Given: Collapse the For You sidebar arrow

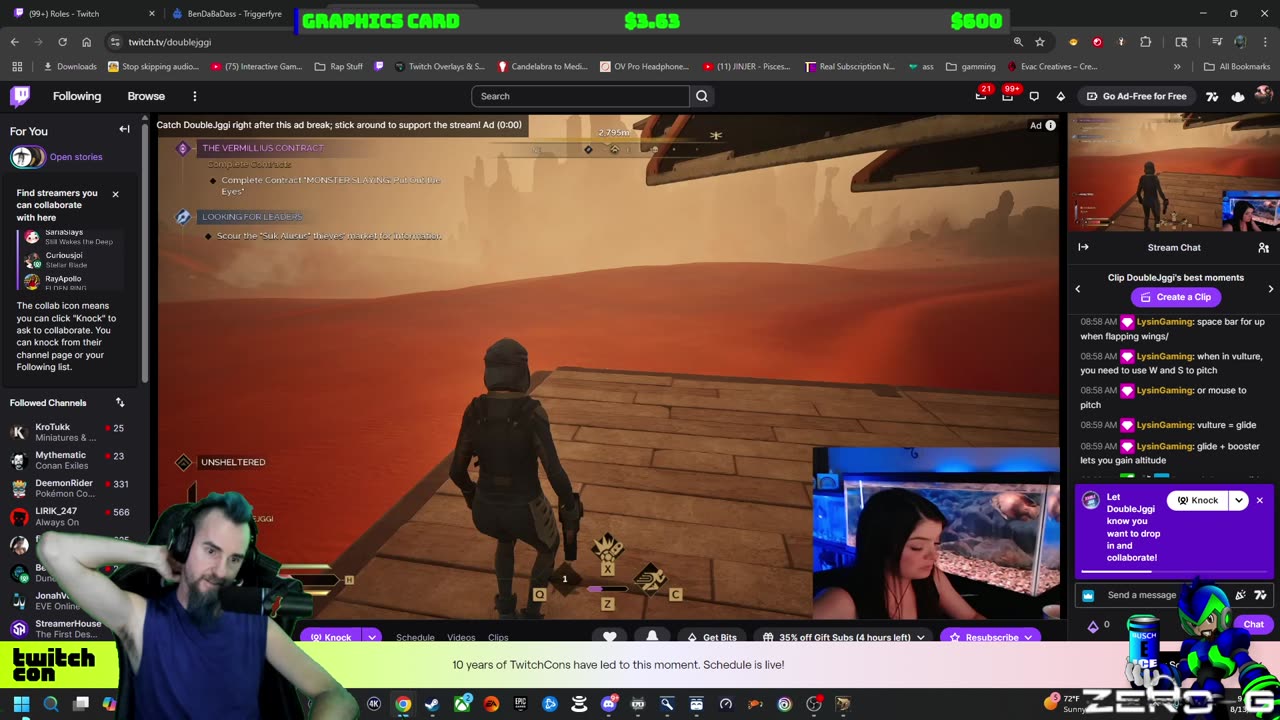Looking at the screenshot, I should [124, 129].
